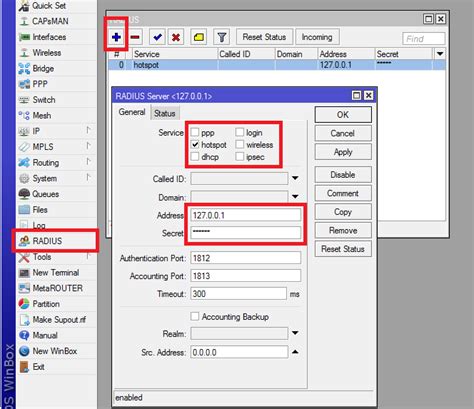
Task: Click the Secret password field
Action: 246,232
